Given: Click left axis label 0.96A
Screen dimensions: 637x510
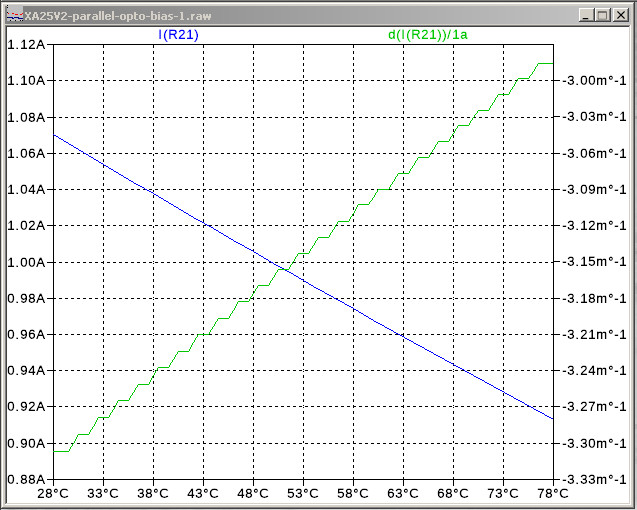Looking at the screenshot, I should pos(26,334).
